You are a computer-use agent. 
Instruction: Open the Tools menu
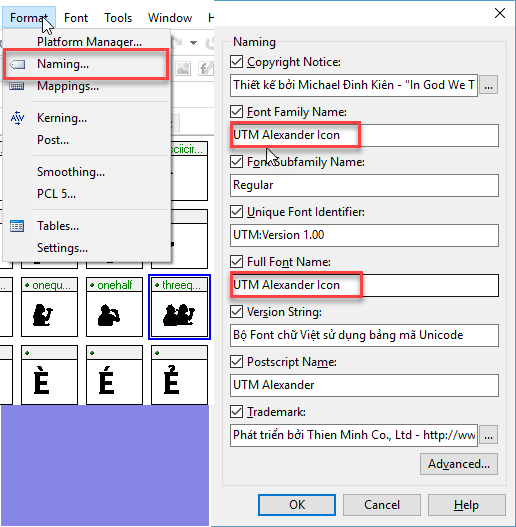(x=118, y=17)
